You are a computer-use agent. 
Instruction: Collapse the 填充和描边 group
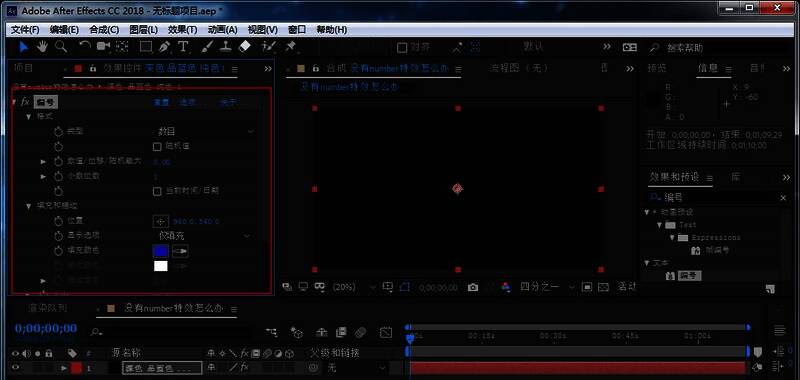click(29, 206)
